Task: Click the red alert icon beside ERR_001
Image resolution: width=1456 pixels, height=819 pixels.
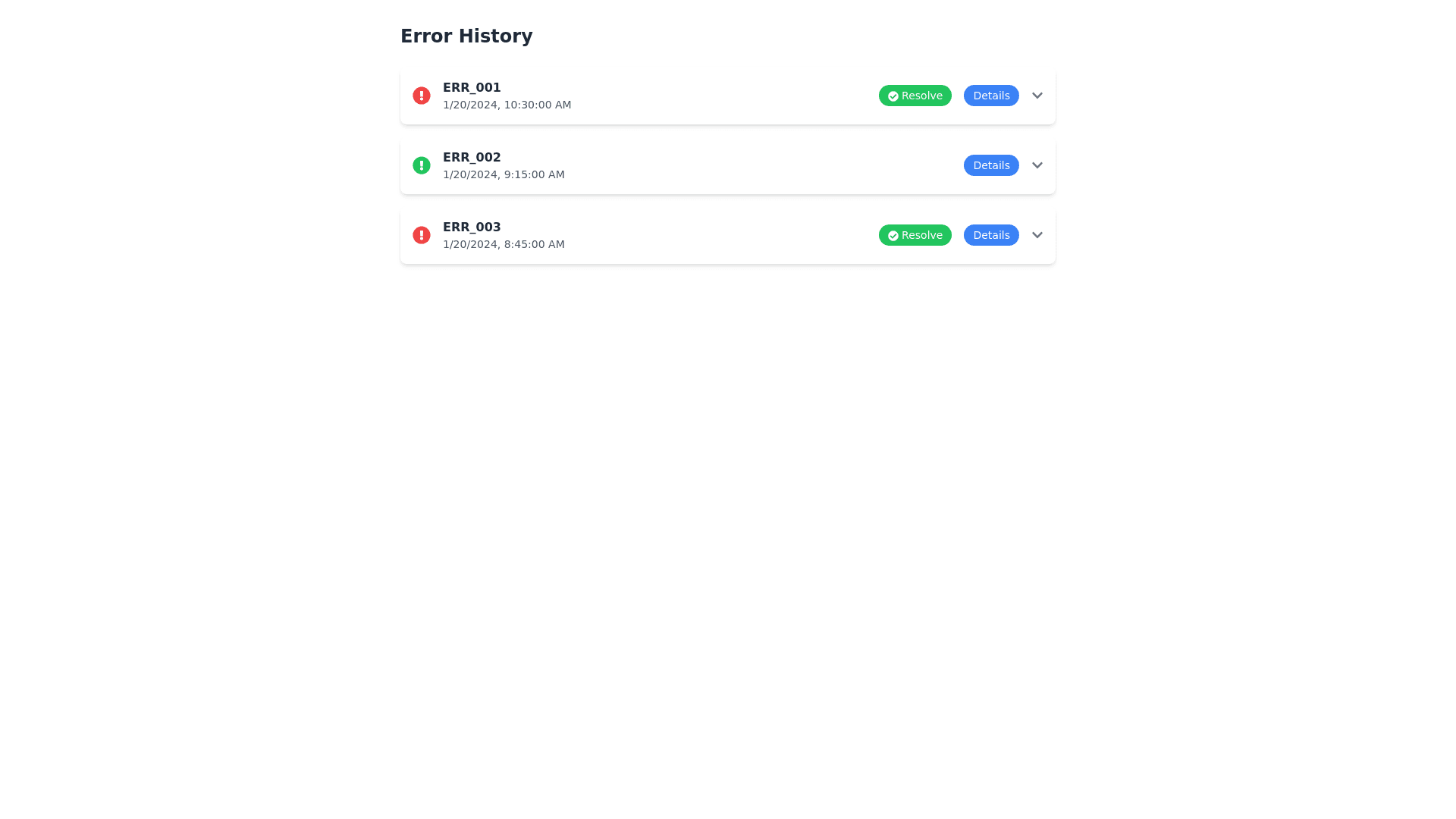Action: (421, 96)
